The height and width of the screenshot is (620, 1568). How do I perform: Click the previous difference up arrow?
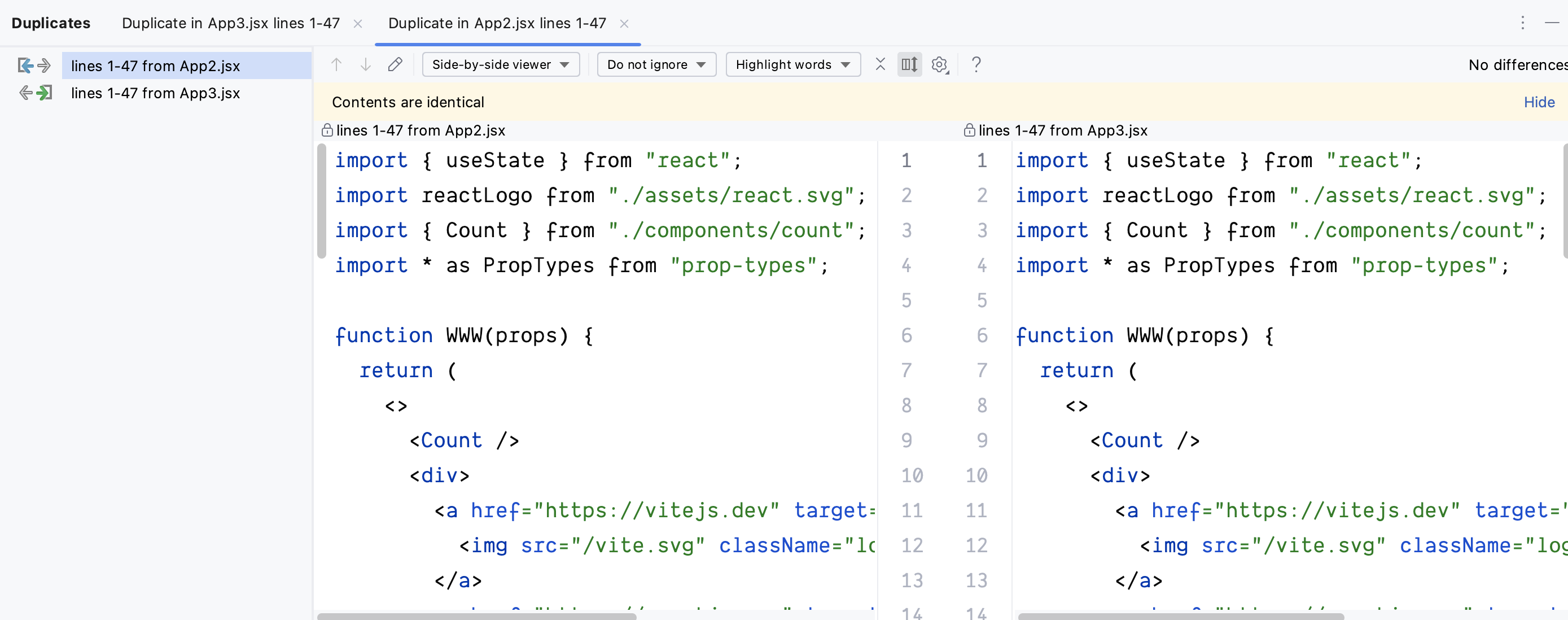[336, 64]
